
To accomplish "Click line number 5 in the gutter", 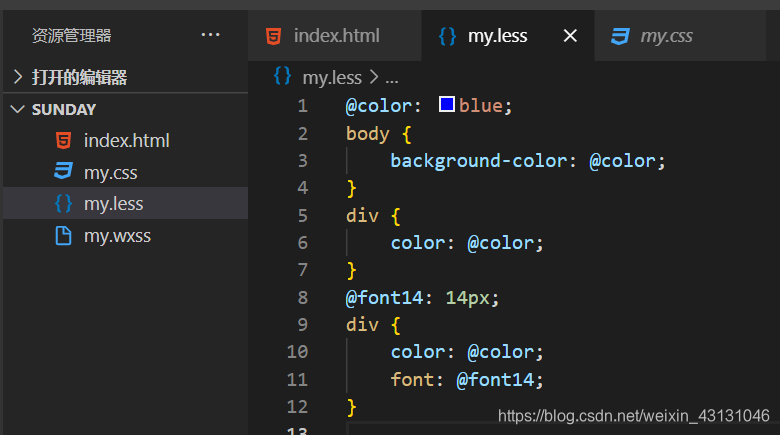I will coord(302,216).
